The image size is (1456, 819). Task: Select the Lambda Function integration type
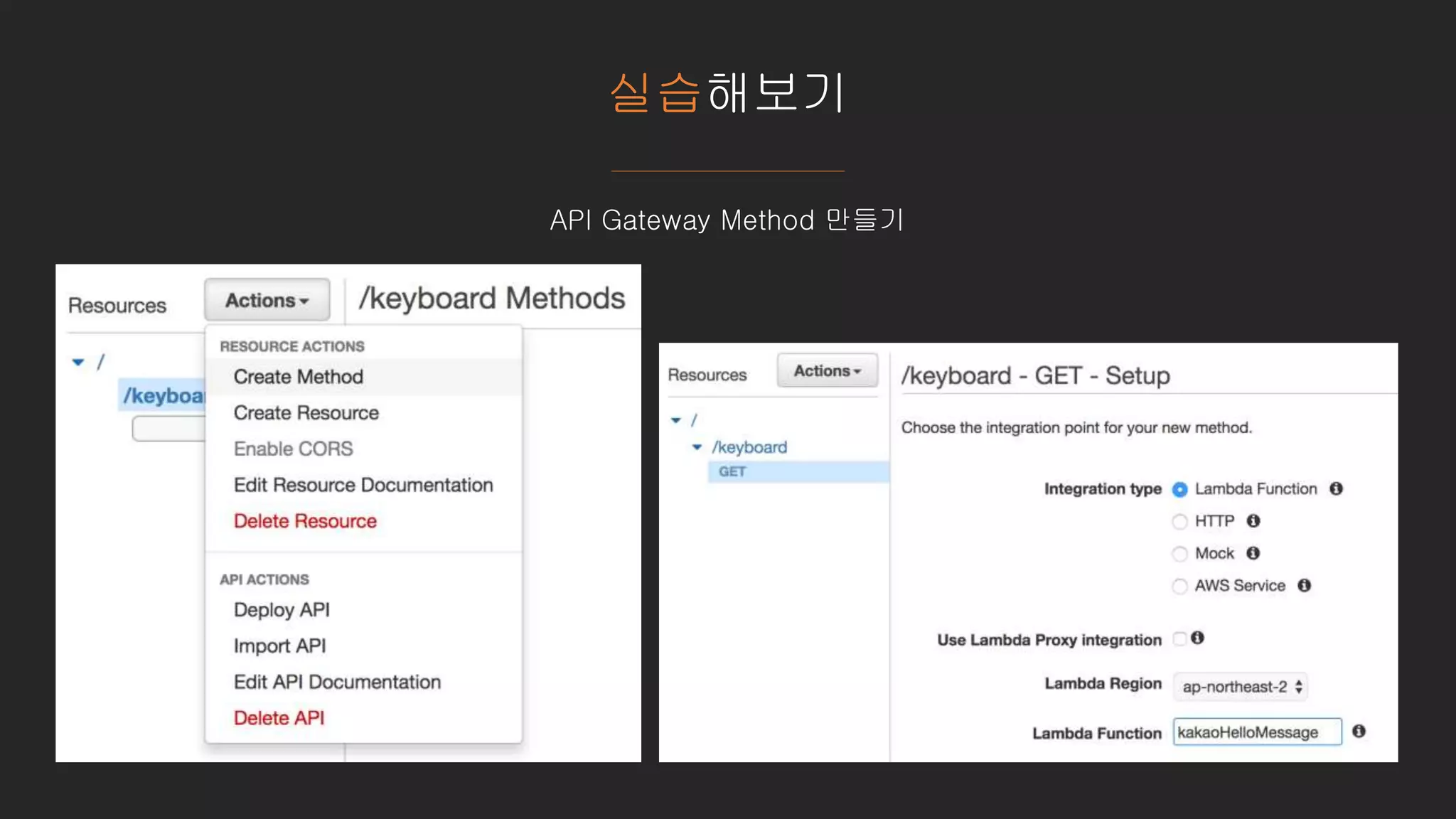1180,490
